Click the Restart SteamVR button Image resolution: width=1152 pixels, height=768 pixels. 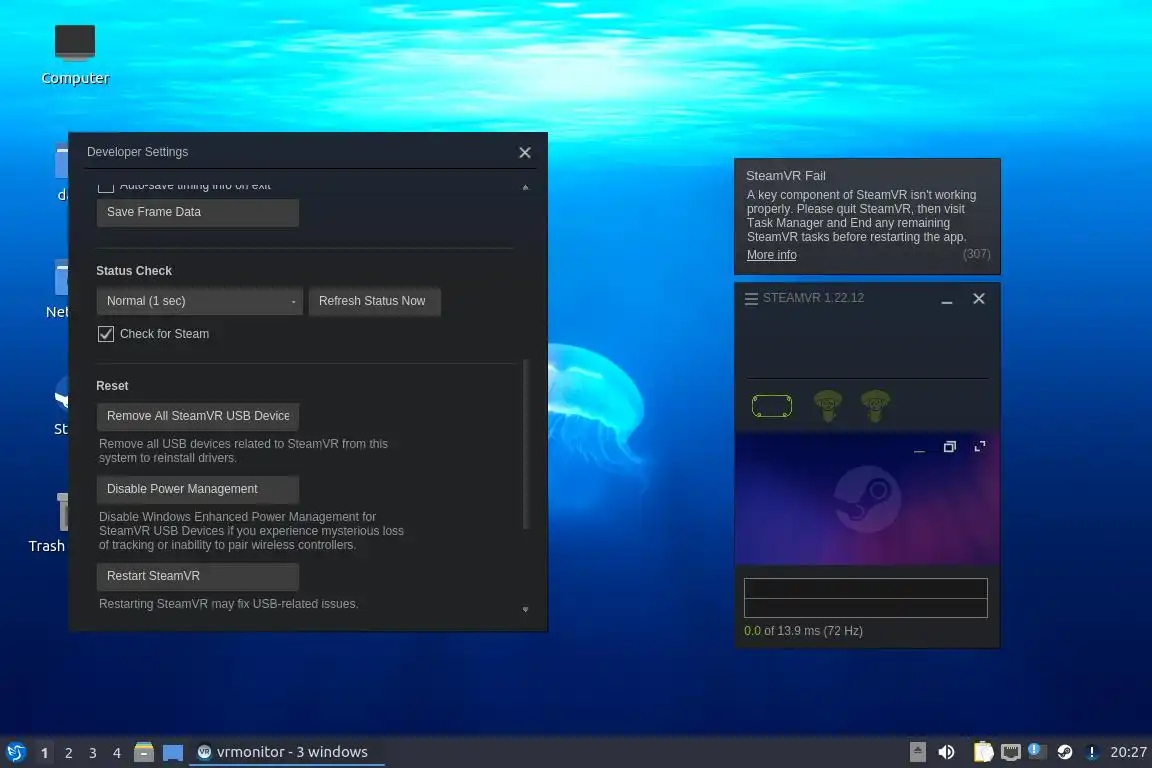198,576
